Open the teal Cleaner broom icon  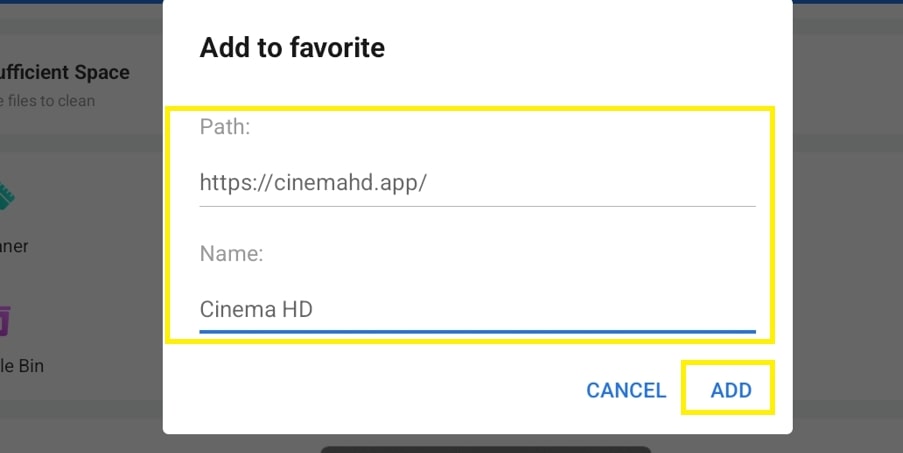[6, 197]
